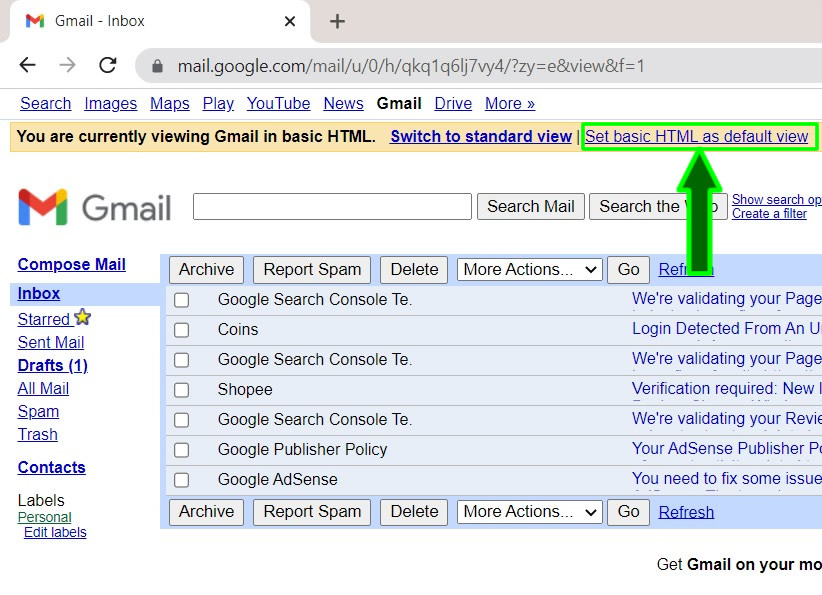
Task: Open News in Google bar
Action: pos(343,104)
